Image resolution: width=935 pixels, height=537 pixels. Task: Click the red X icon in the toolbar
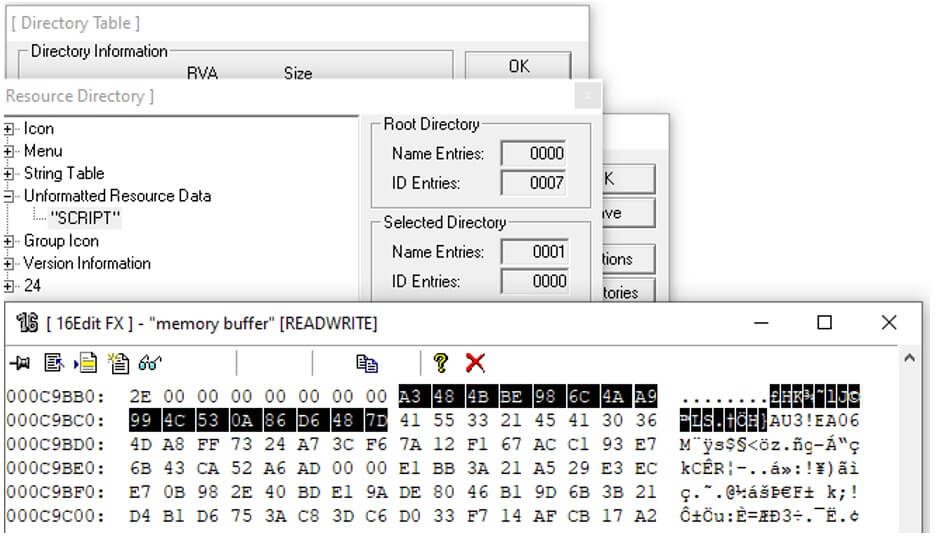pyautogui.click(x=475, y=362)
